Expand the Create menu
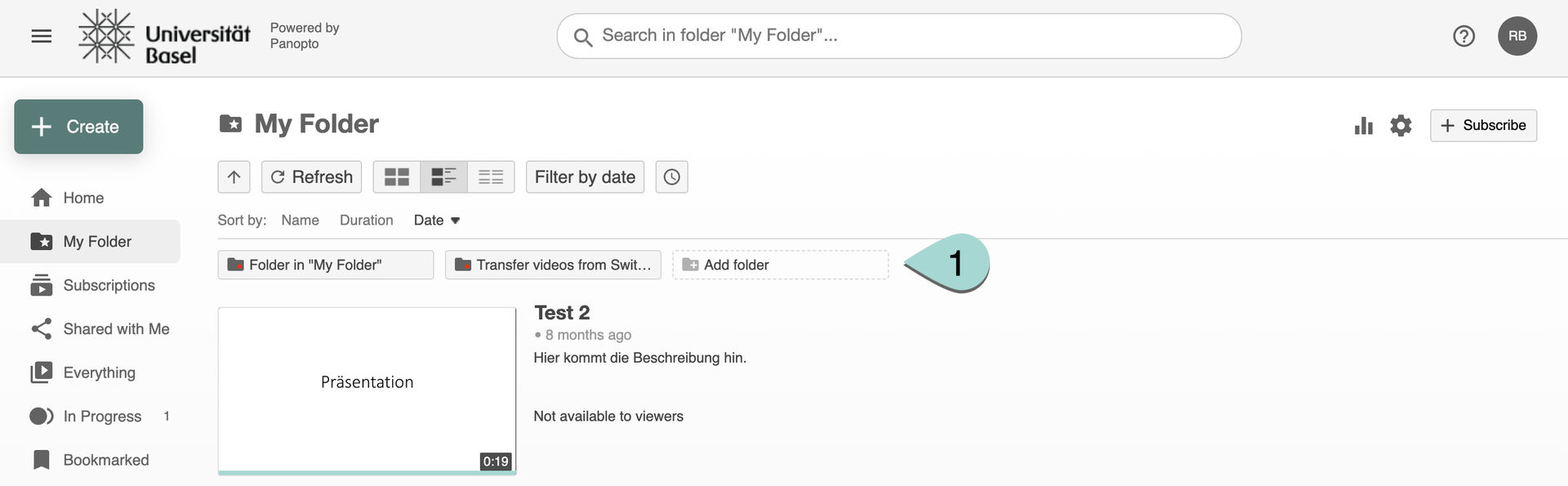Viewport: 1568px width, 486px height. (78, 127)
